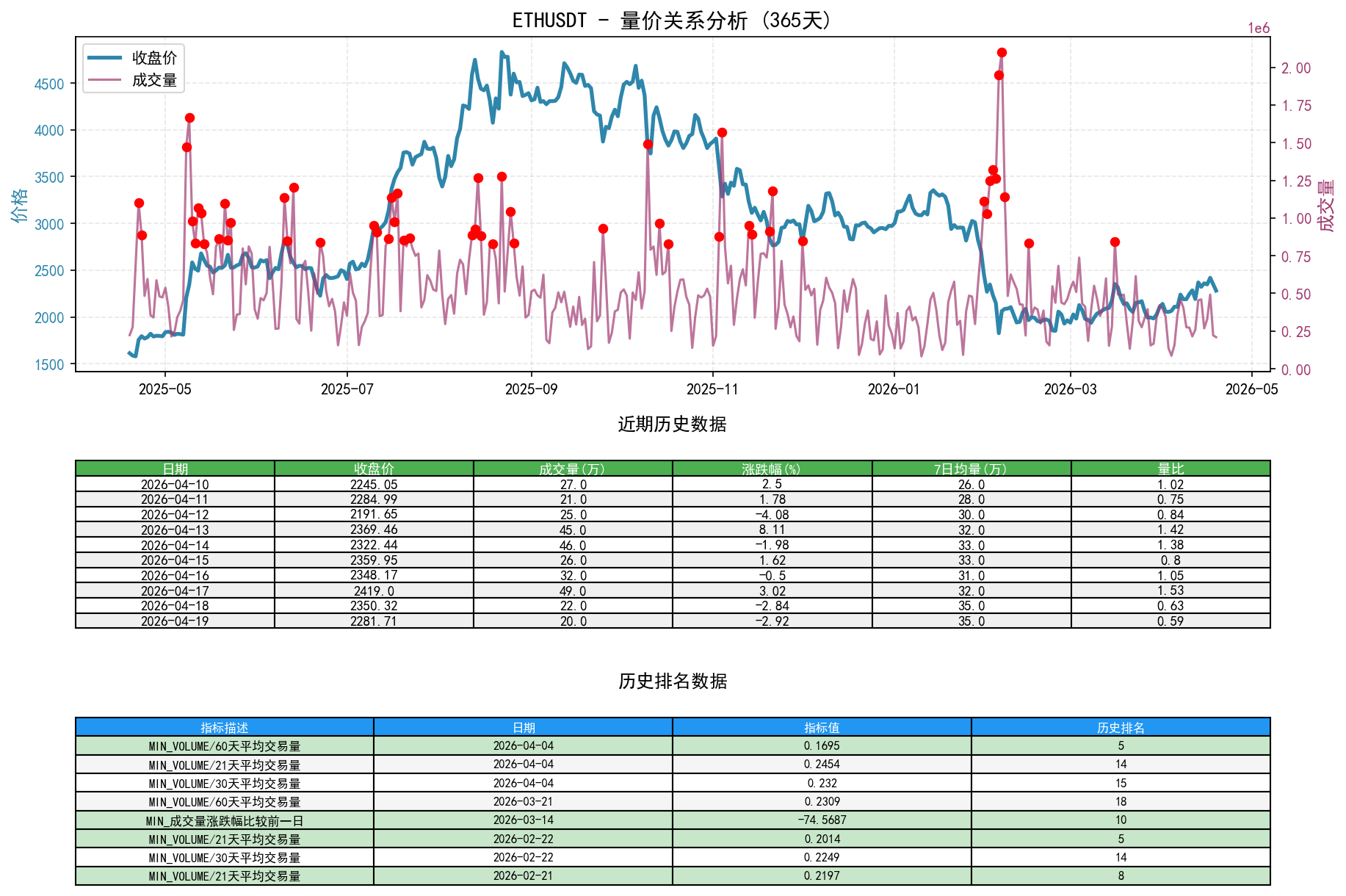Click the 7-day average 26.0 cell for 2026-04-10
This screenshot has width=1346, height=896.
[971, 484]
